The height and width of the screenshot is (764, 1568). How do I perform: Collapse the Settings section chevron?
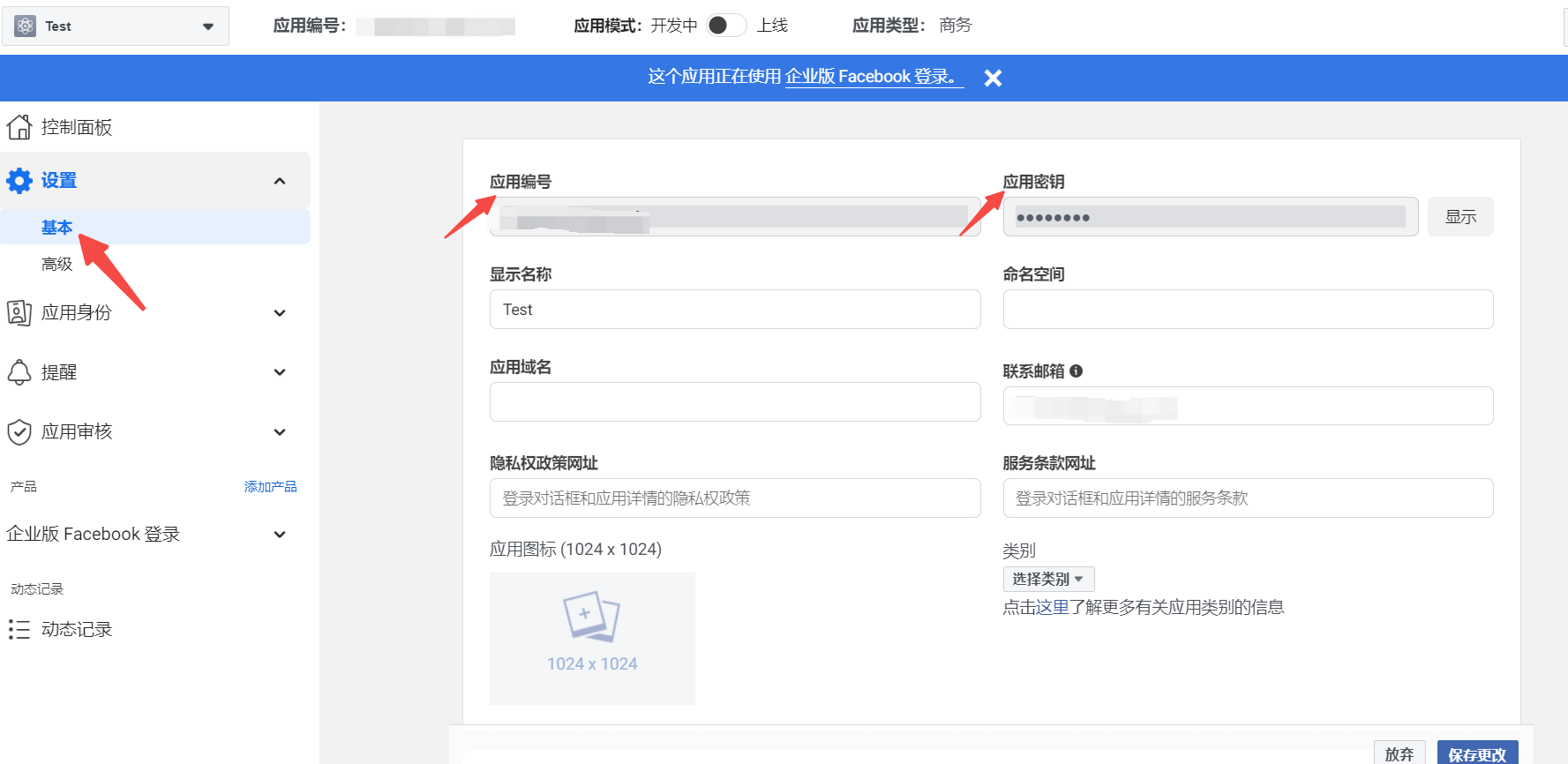[280, 181]
